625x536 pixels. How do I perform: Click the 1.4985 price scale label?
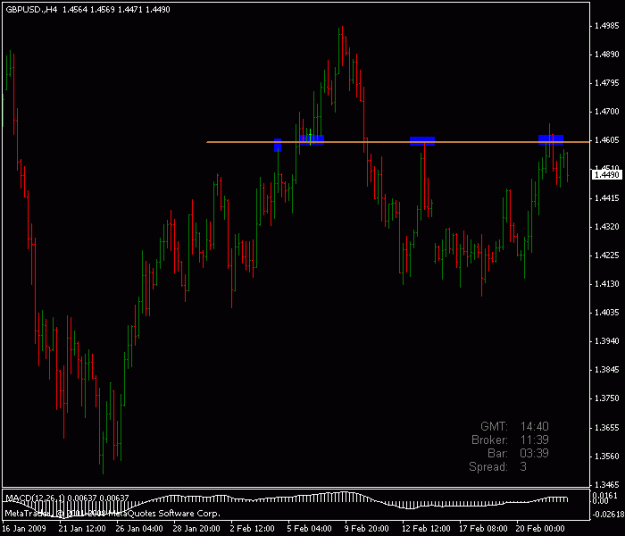pyautogui.click(x=607, y=26)
